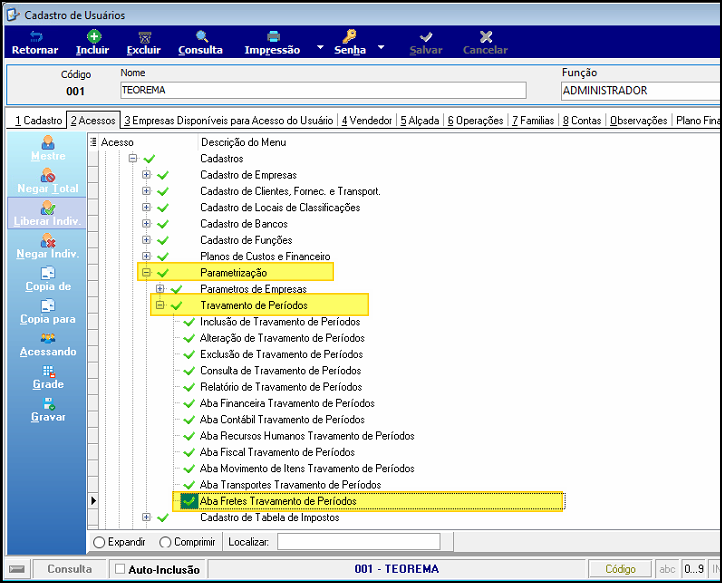
Task: Open the 7 Famílias tab
Action: pyautogui.click(x=533, y=121)
